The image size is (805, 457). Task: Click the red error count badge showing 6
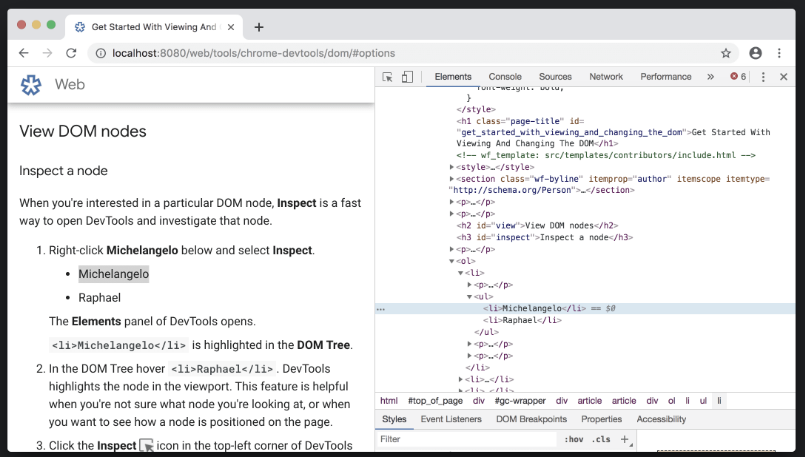tap(738, 77)
